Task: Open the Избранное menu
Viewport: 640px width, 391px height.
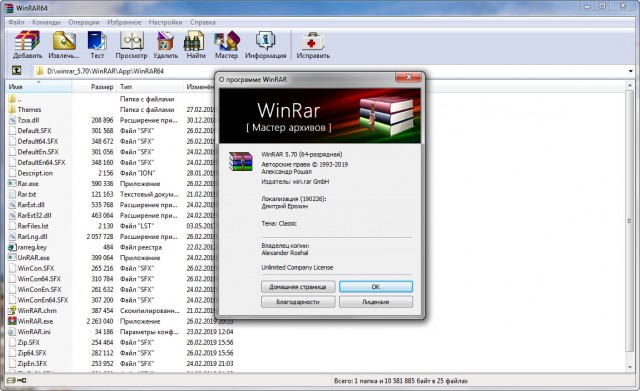Action: 124,22
